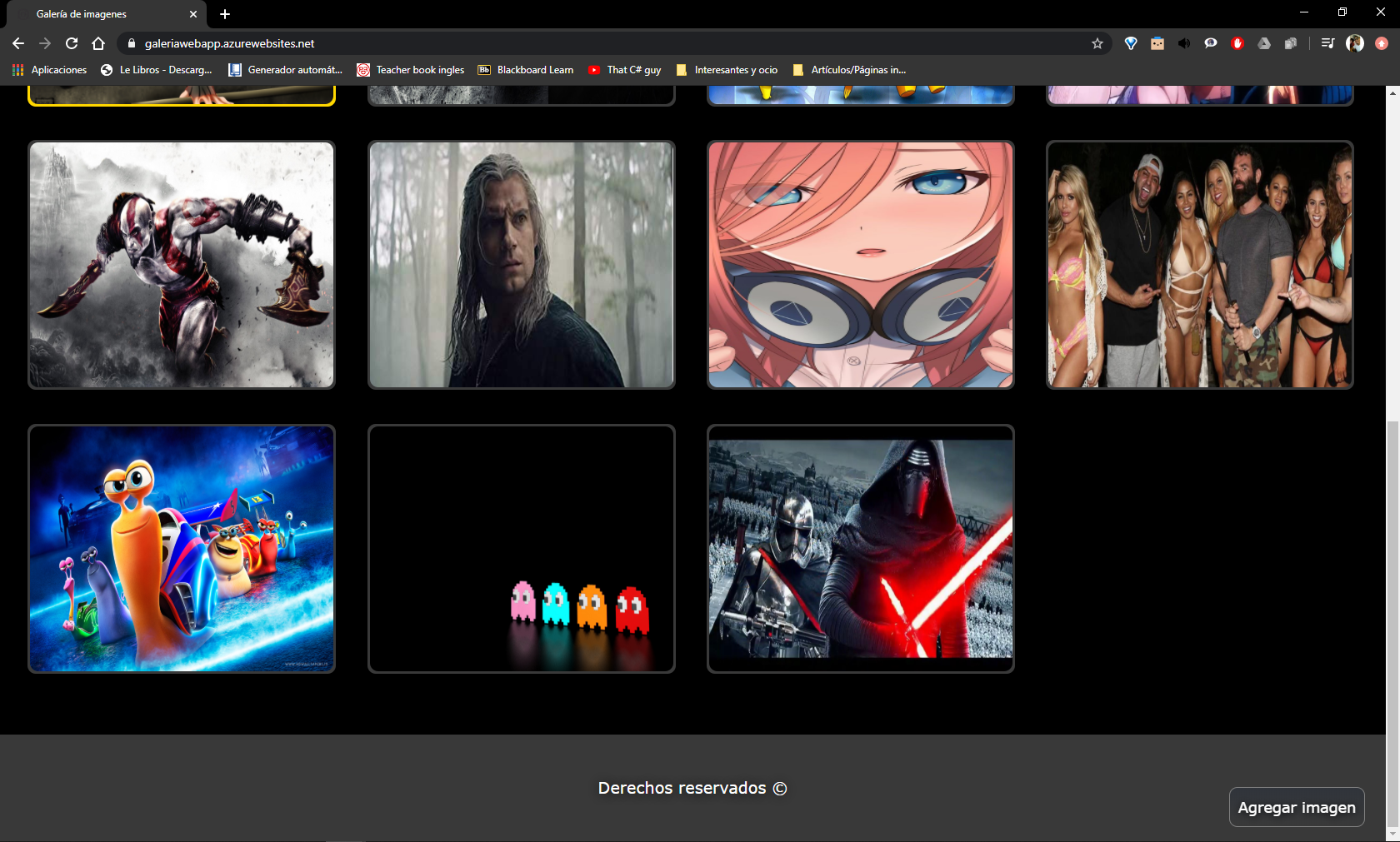This screenshot has height=842, width=1400.
Task: Click the address bar URL
Action: [x=229, y=43]
